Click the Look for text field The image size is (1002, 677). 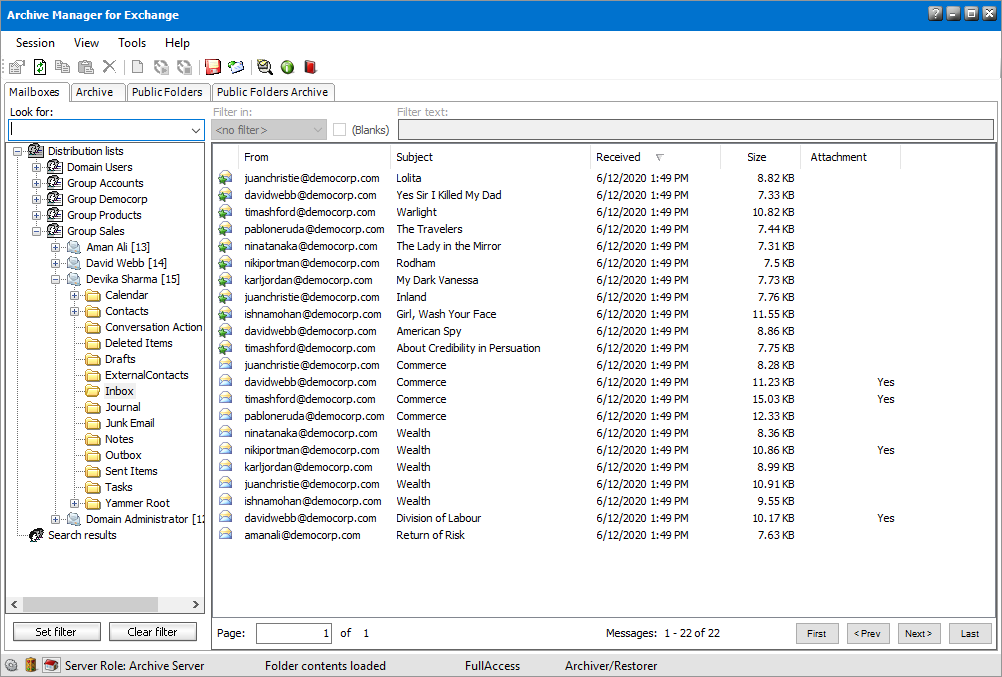(100, 130)
